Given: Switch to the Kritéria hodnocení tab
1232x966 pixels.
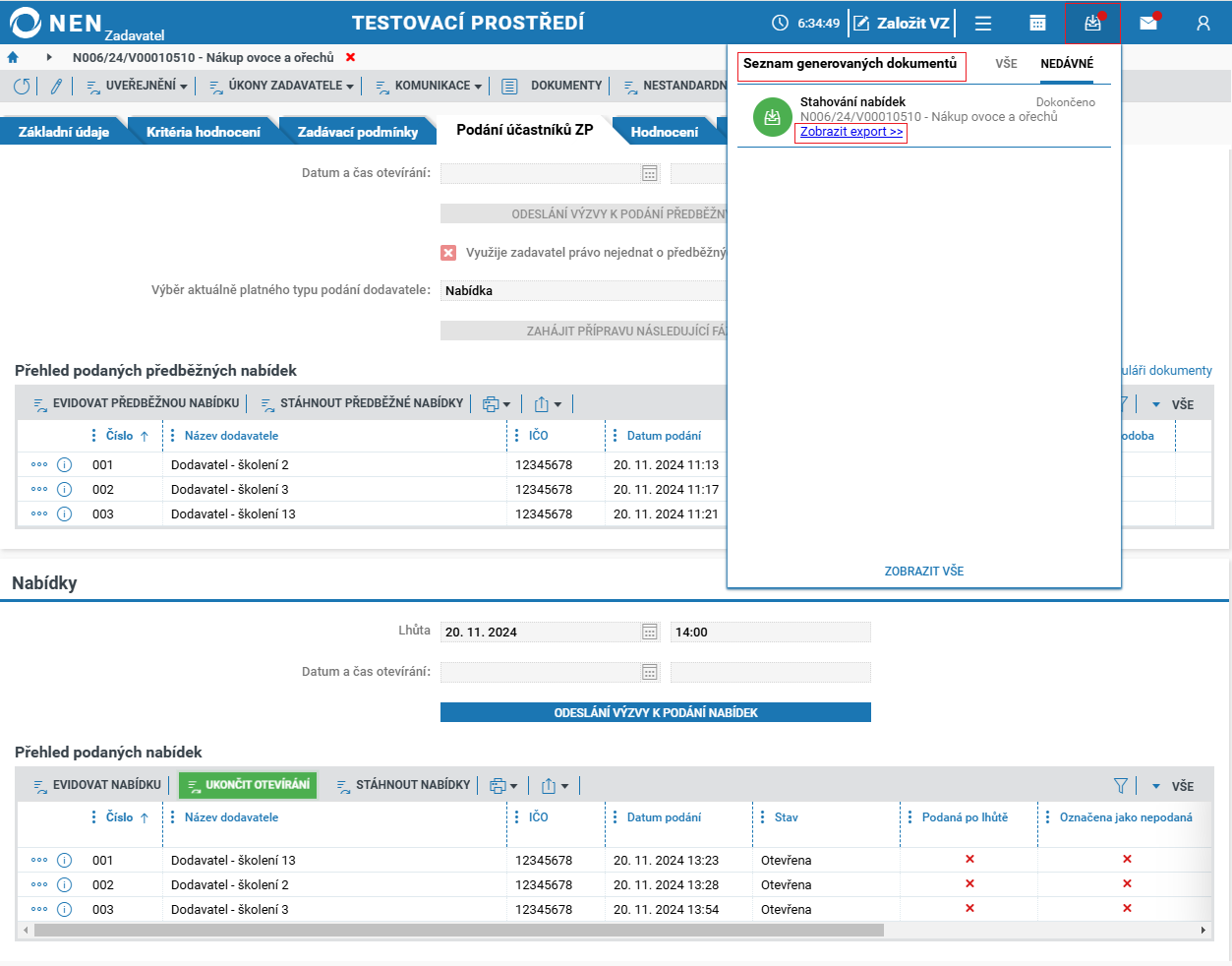Looking at the screenshot, I should 204,132.
